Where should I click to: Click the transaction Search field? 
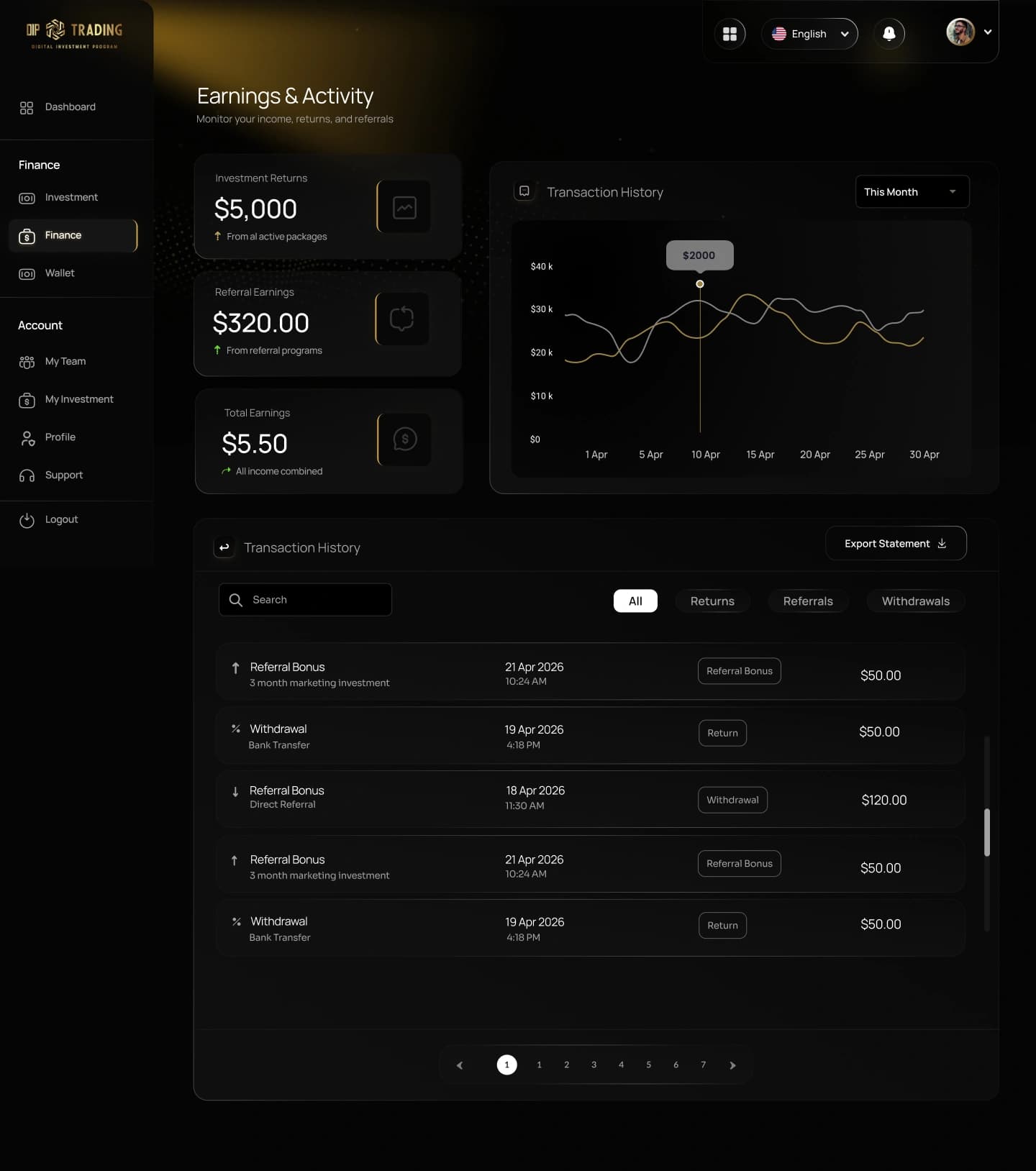pyautogui.click(x=305, y=600)
